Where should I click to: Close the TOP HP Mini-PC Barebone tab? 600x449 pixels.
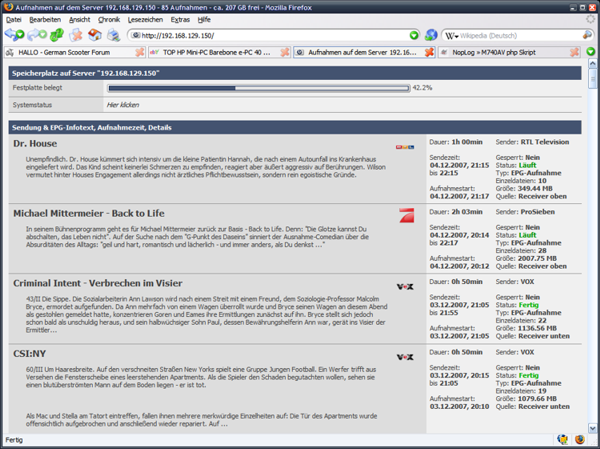pyautogui.click(x=285, y=52)
